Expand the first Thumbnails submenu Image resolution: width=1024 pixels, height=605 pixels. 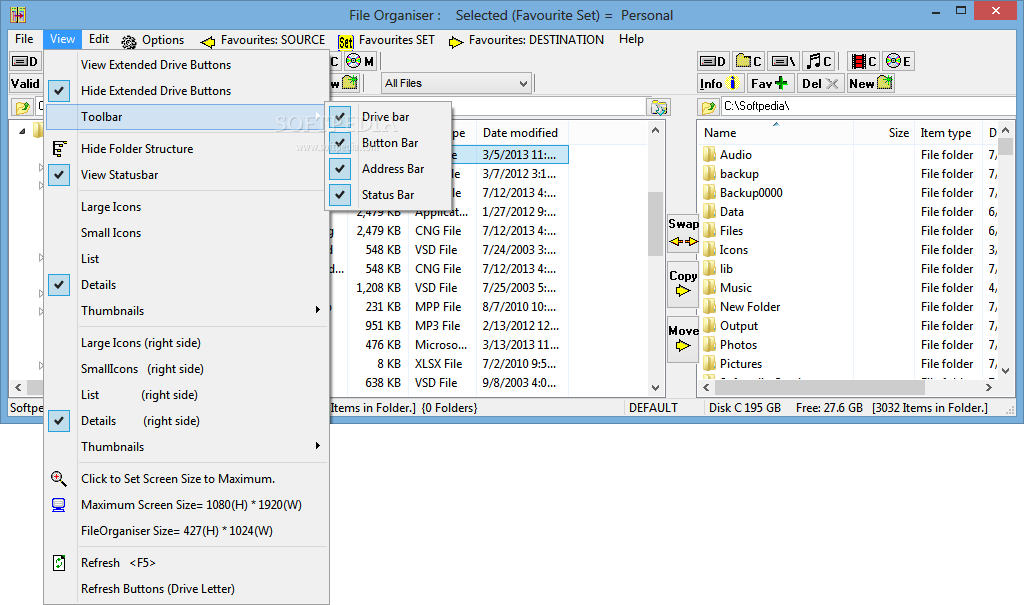186,311
